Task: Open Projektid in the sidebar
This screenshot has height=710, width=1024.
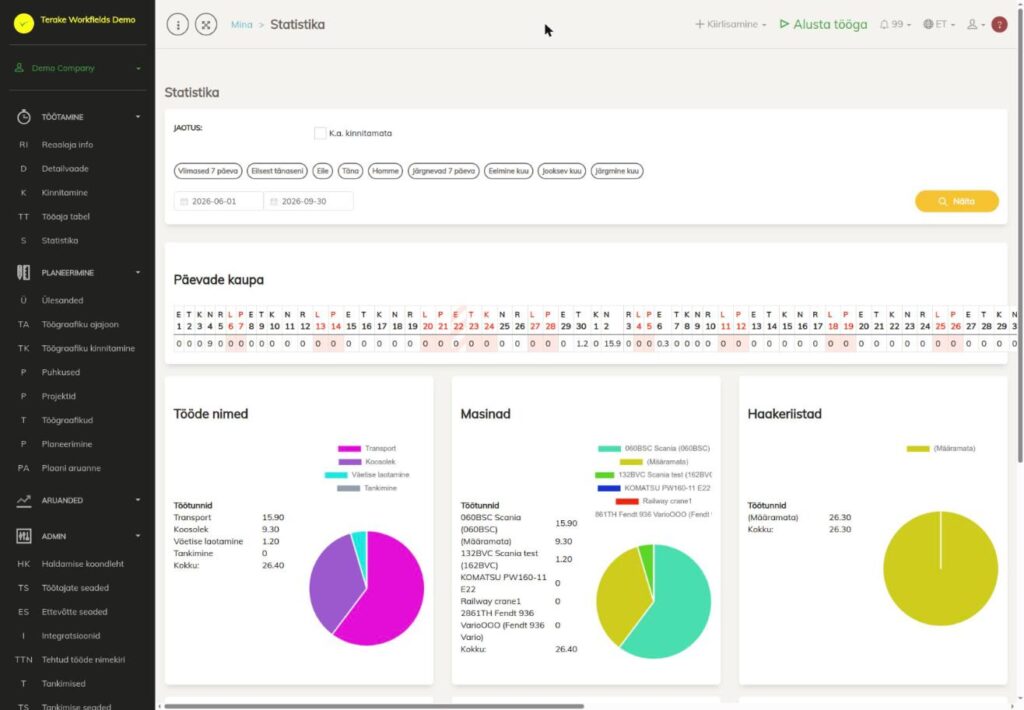Action: [x=59, y=396]
